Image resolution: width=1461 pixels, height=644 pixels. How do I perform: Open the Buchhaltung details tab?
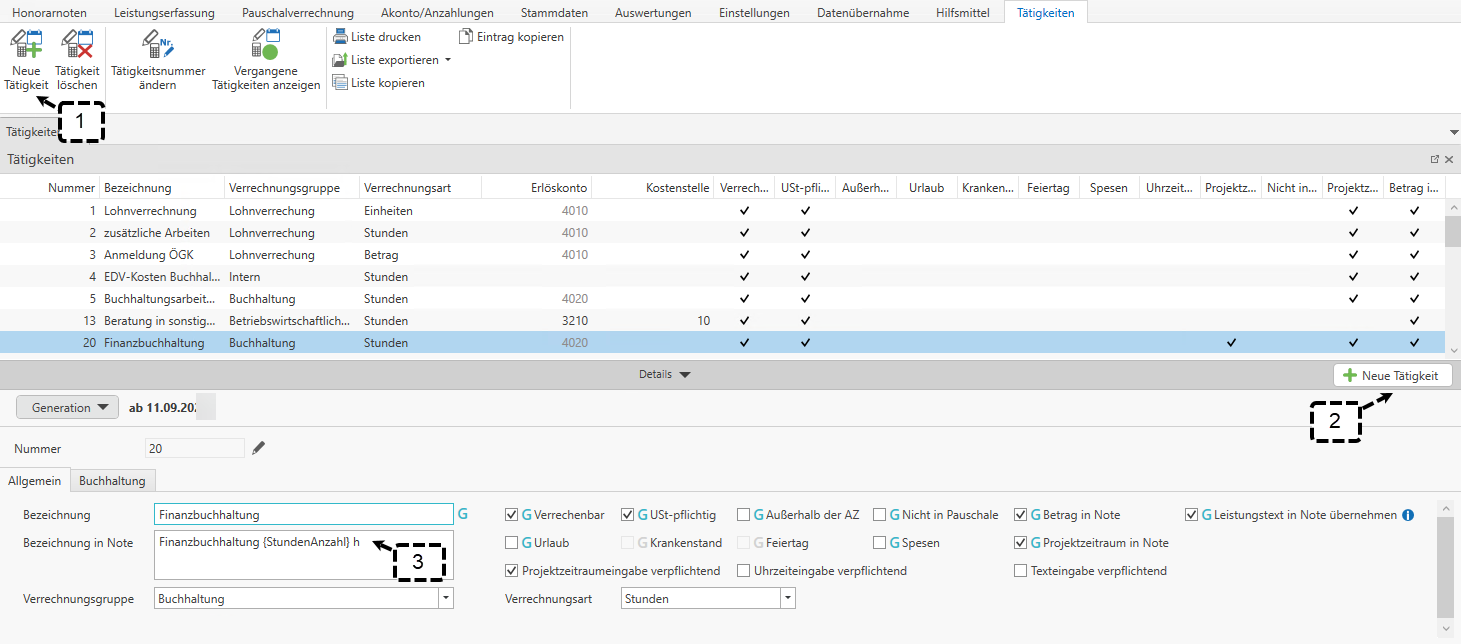tap(112, 481)
